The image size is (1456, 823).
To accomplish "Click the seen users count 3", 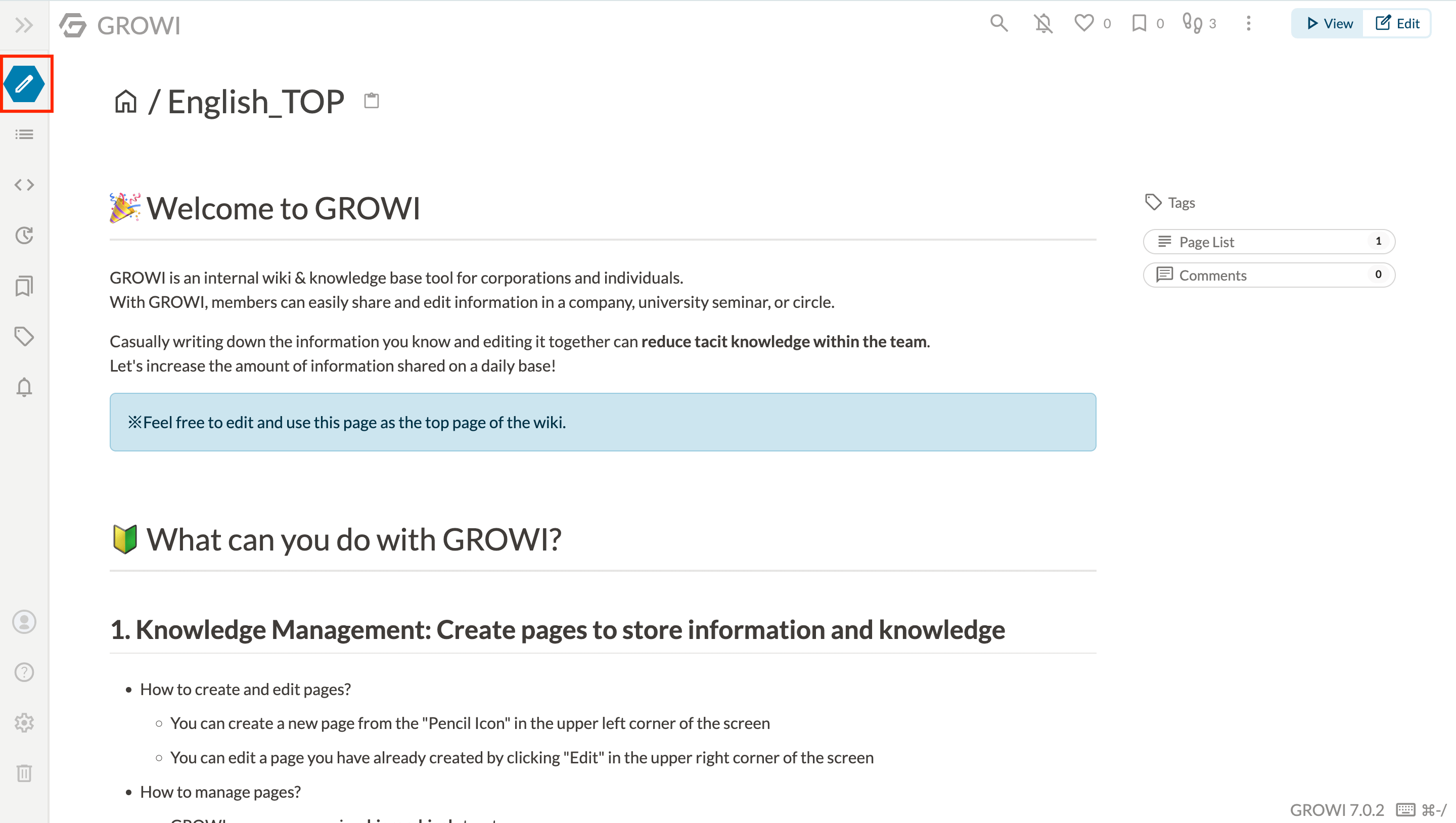I will (x=1212, y=24).
